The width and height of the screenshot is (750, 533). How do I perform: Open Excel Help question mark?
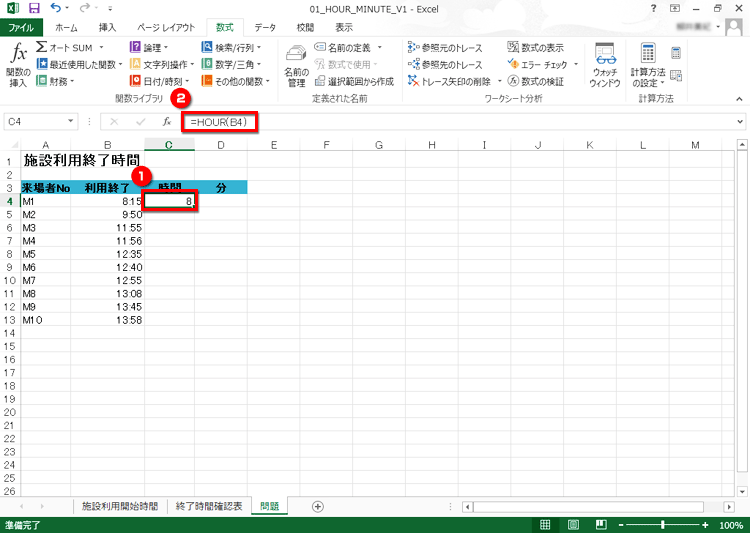click(653, 8)
